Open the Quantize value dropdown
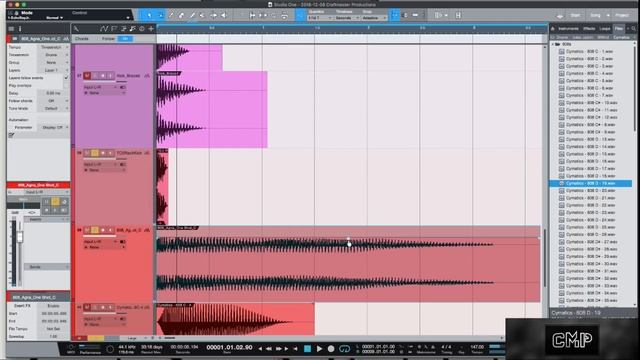640x360 pixels. pyautogui.click(x=320, y=18)
